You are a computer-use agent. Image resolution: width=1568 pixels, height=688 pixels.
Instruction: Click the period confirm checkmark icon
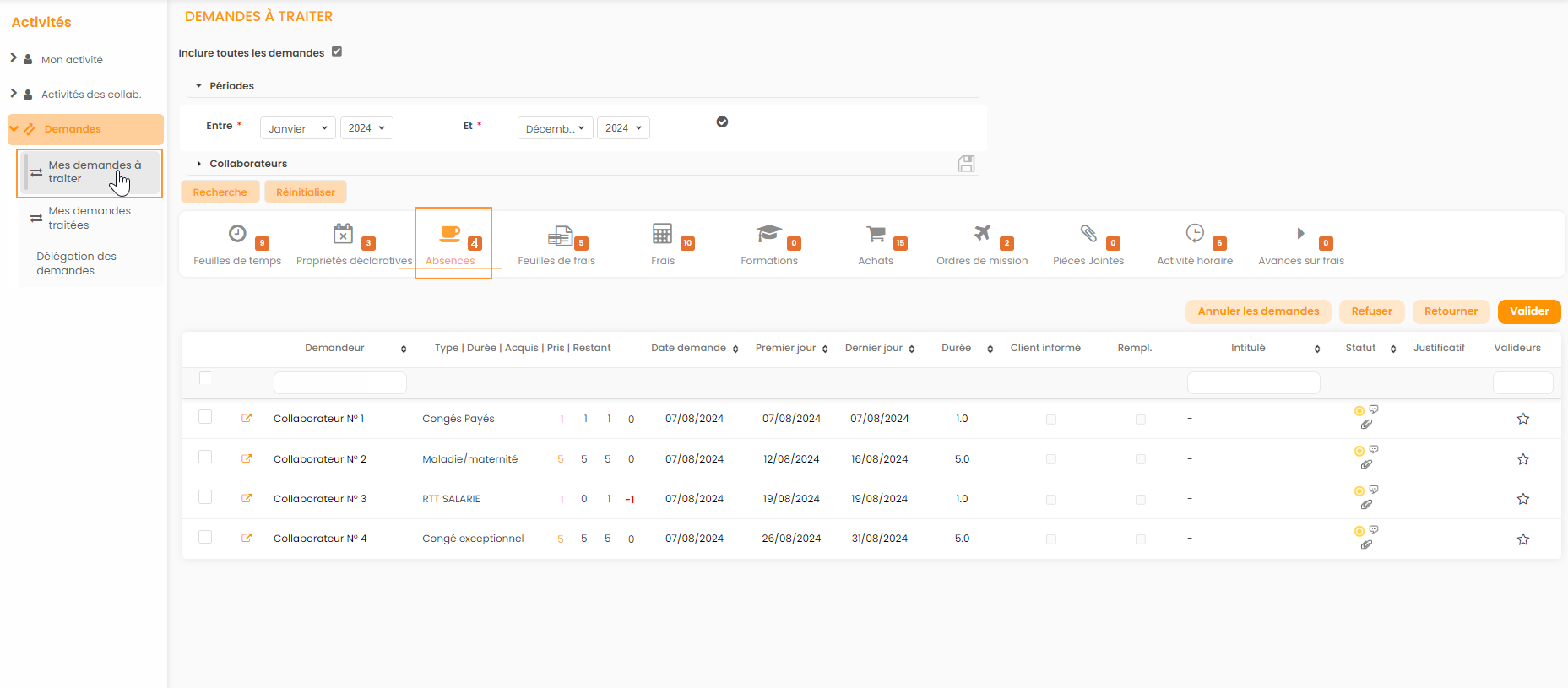(x=722, y=122)
